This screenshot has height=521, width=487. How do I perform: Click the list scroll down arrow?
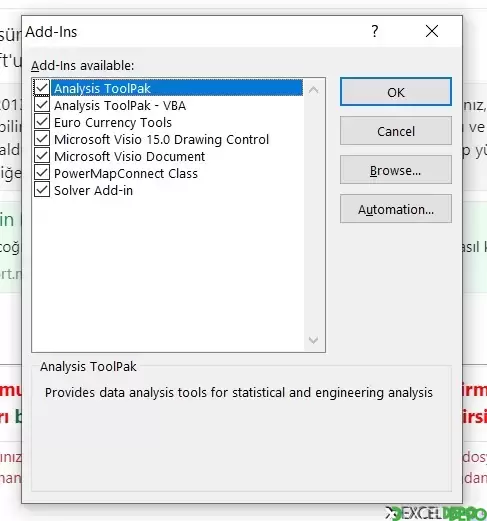(x=313, y=340)
